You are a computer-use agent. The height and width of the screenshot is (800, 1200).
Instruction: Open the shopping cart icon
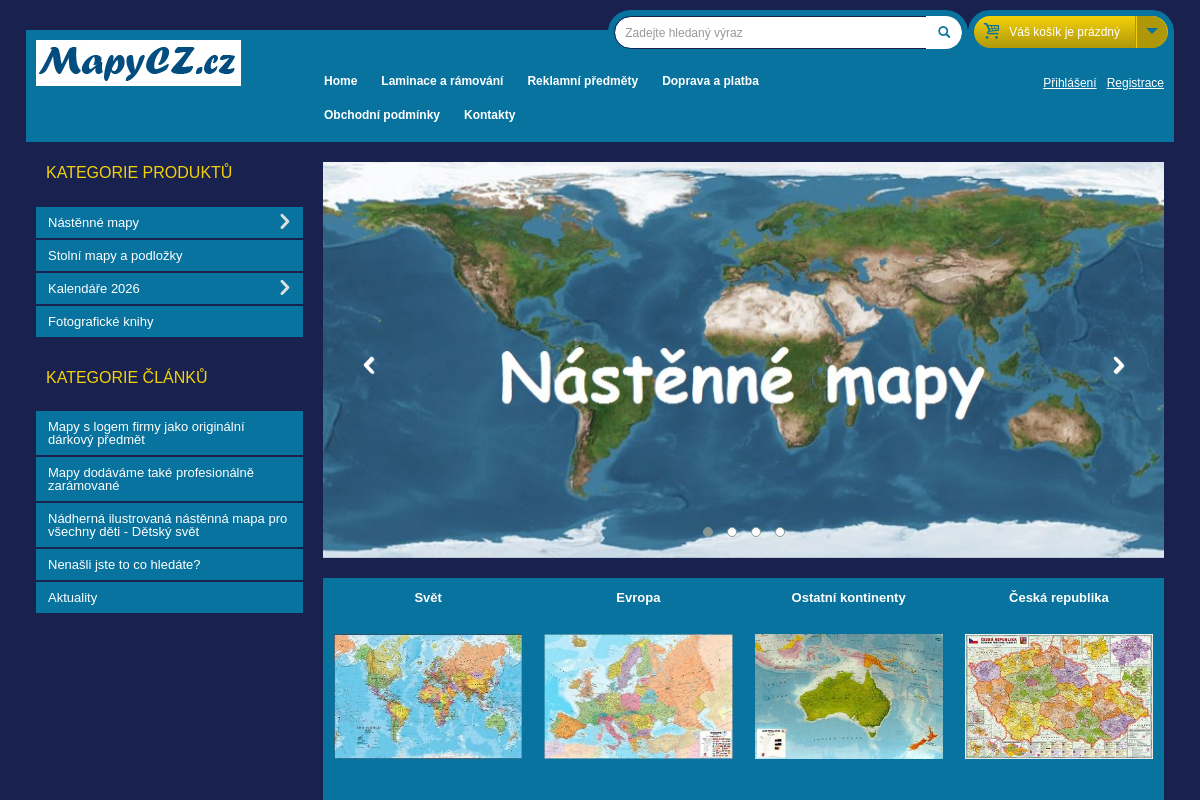tap(991, 31)
